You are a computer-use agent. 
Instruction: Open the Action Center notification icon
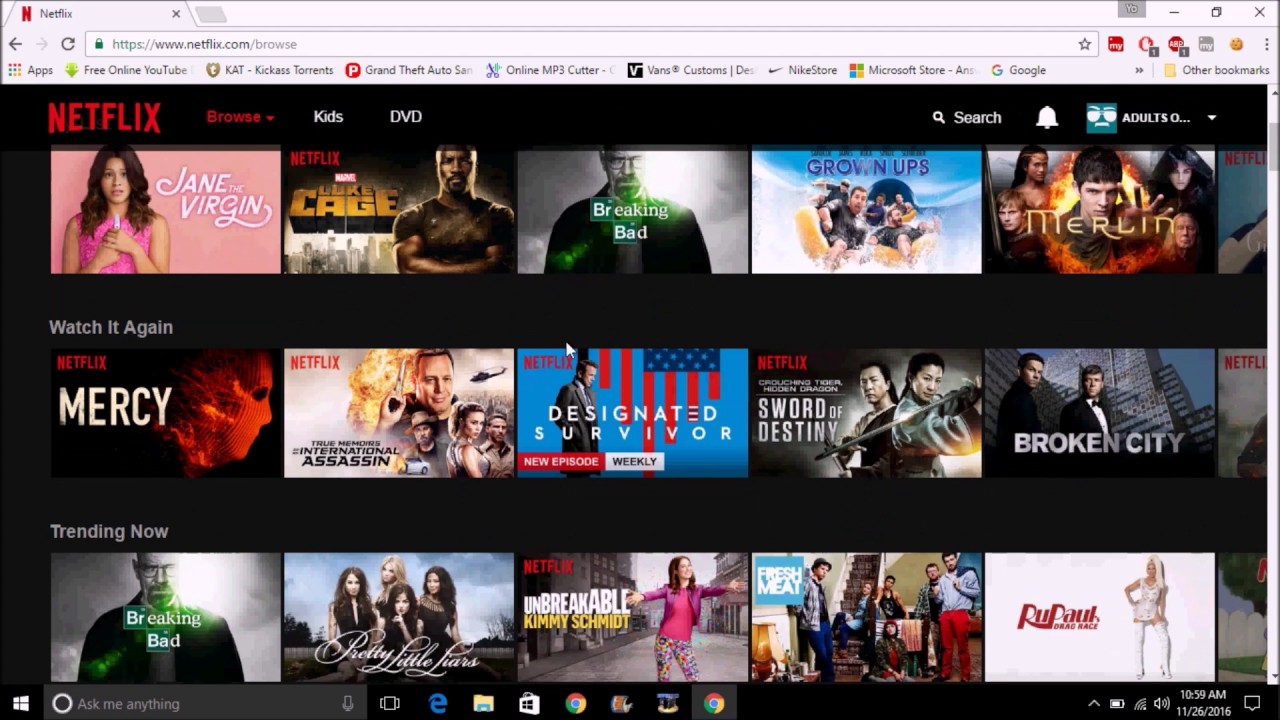(x=1252, y=704)
